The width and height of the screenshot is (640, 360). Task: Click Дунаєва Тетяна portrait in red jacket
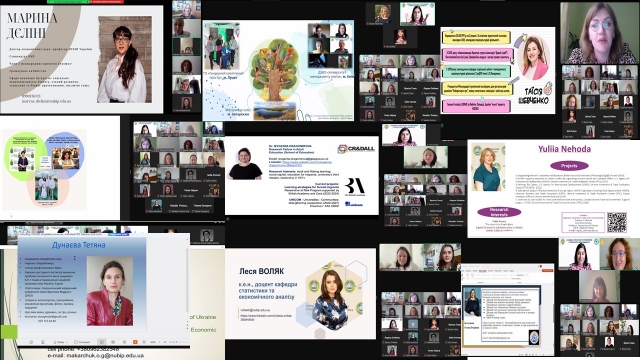pyautogui.click(x=110, y=291)
